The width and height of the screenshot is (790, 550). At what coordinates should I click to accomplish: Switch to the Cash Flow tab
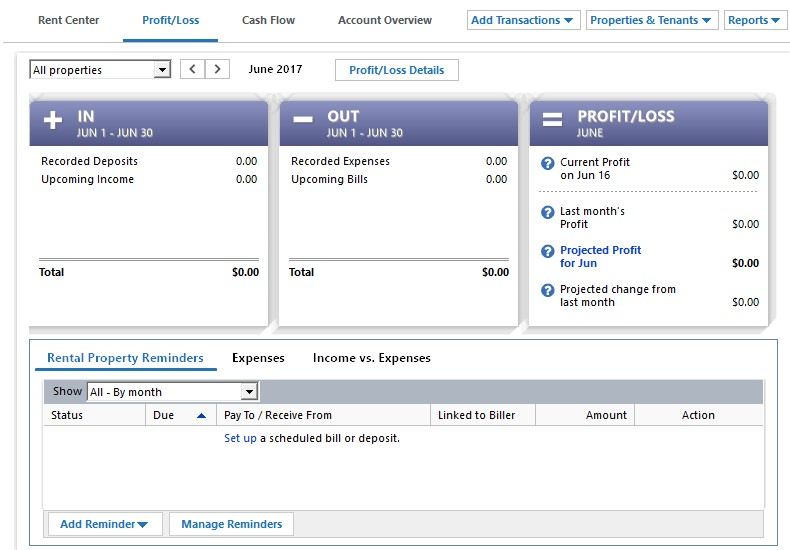pyautogui.click(x=268, y=20)
